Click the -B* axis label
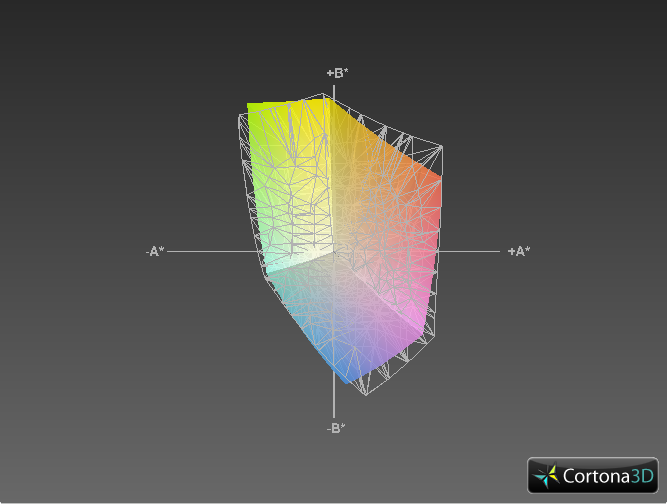 (336, 428)
